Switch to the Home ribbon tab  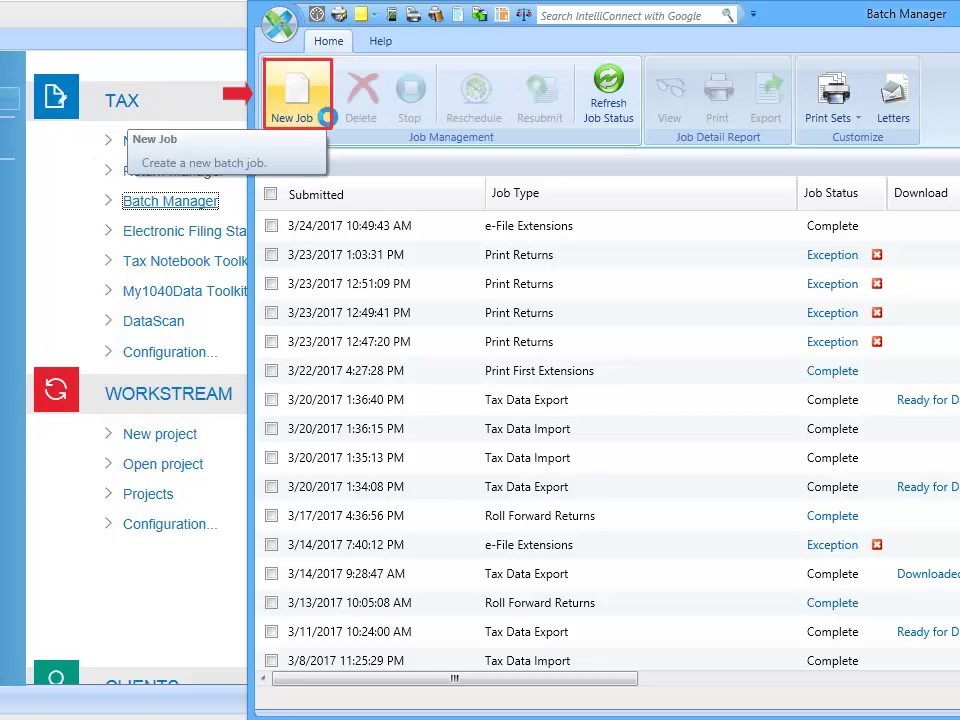pyautogui.click(x=329, y=41)
